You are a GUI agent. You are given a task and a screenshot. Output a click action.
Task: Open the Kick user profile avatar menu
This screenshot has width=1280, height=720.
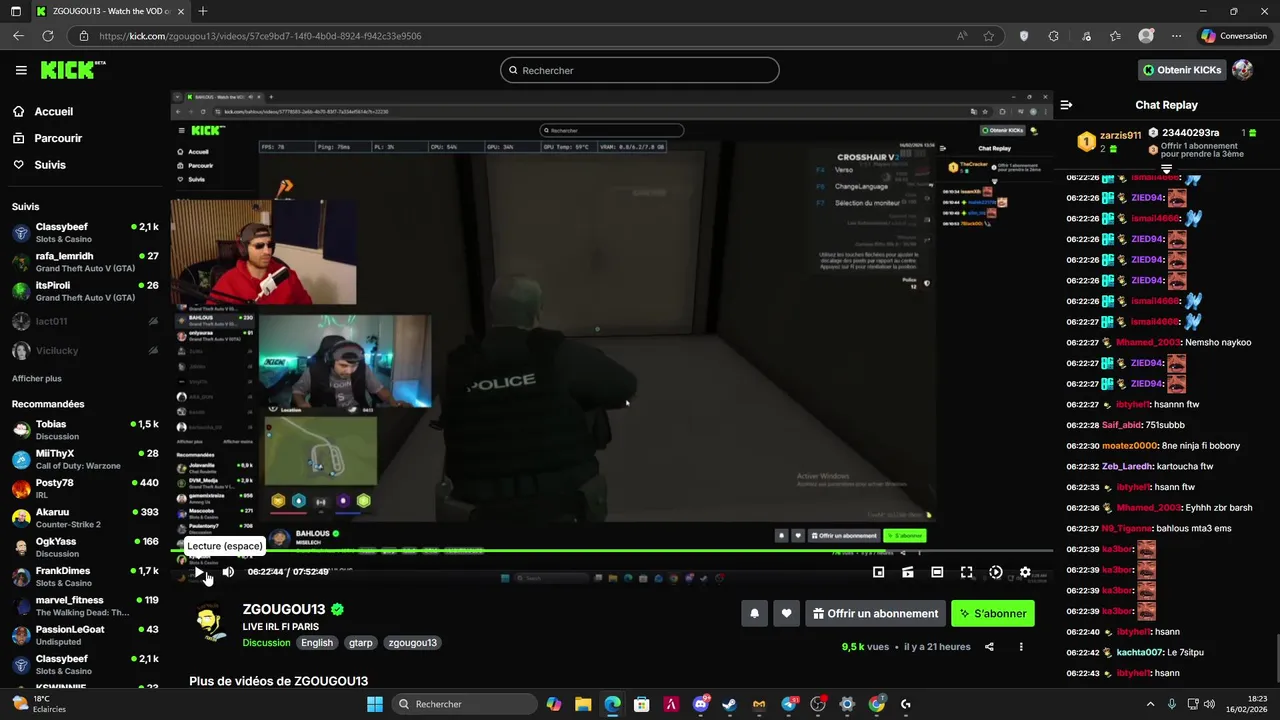point(1243,70)
